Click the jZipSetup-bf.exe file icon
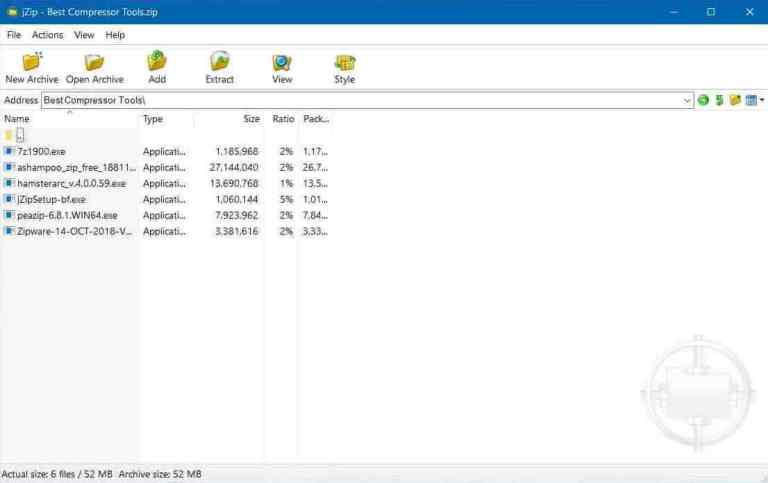 coord(9,199)
